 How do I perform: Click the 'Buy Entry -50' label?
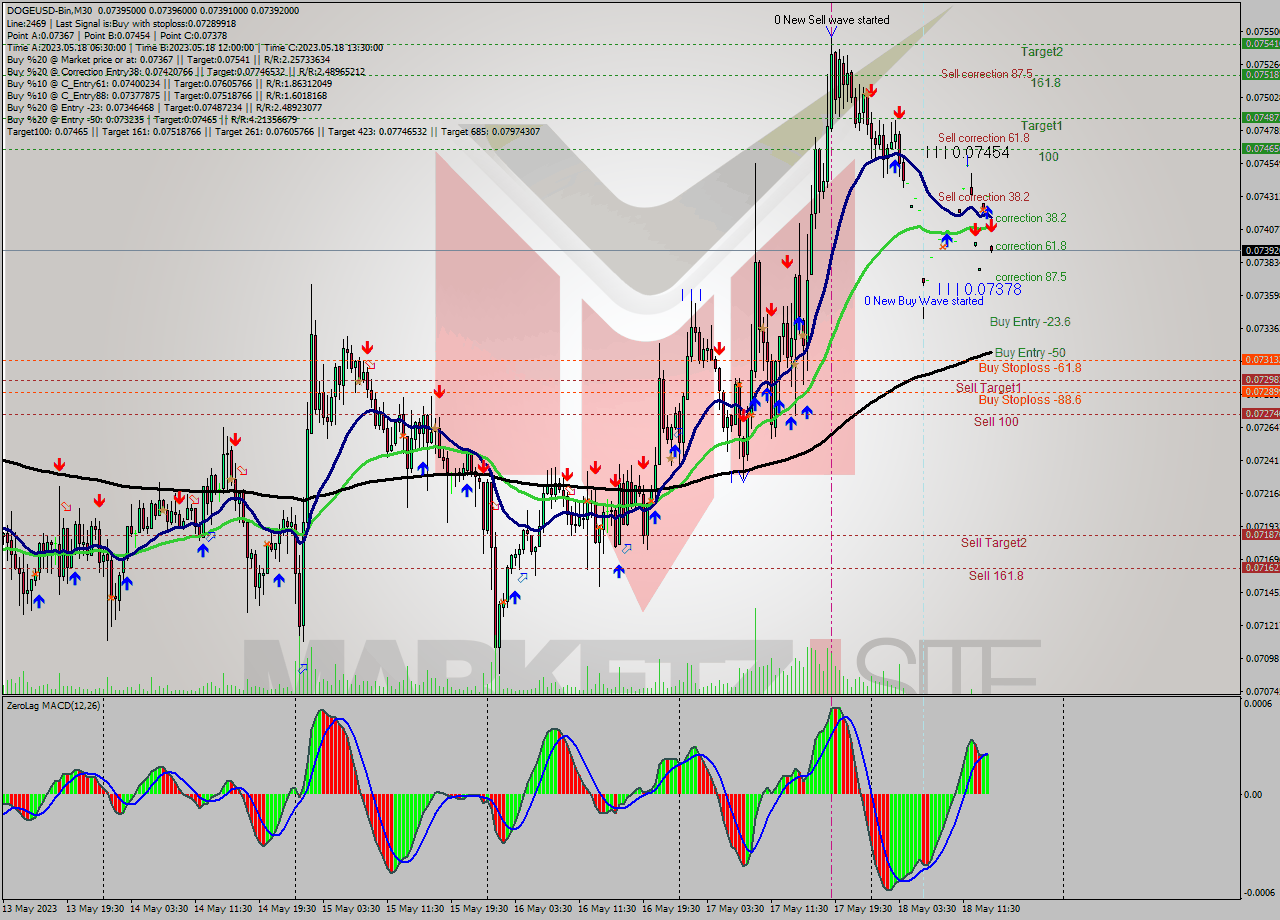pos(1030,353)
